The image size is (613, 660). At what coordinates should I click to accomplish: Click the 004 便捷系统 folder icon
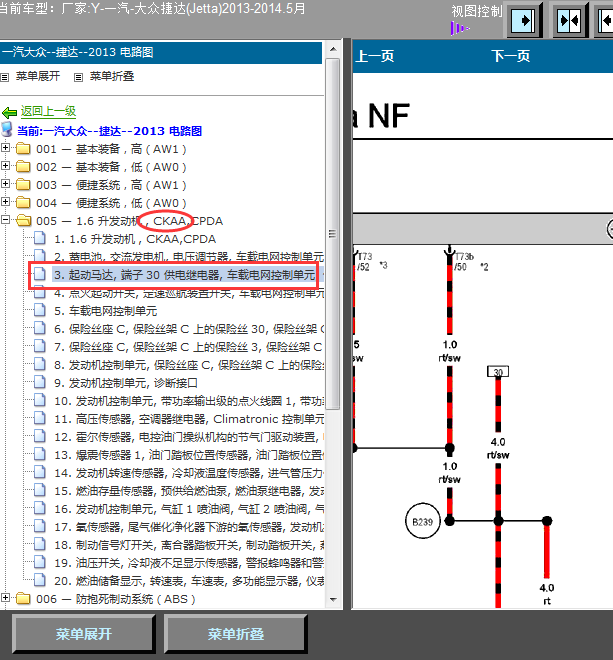[23, 202]
